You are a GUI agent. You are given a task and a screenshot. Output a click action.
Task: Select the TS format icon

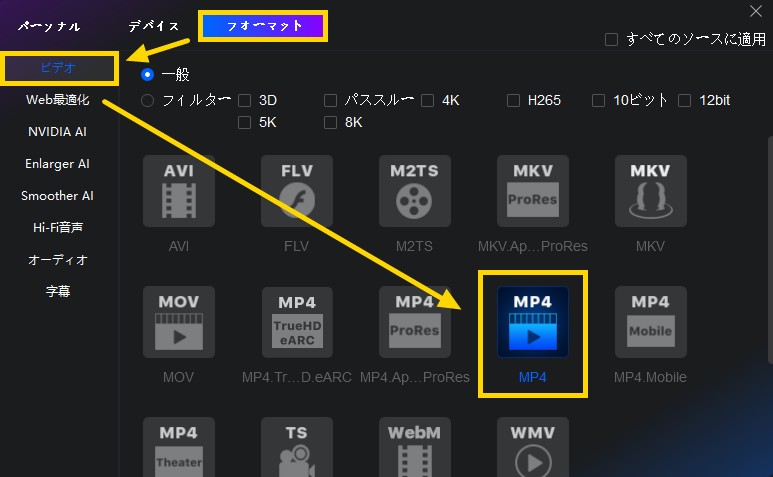297,447
